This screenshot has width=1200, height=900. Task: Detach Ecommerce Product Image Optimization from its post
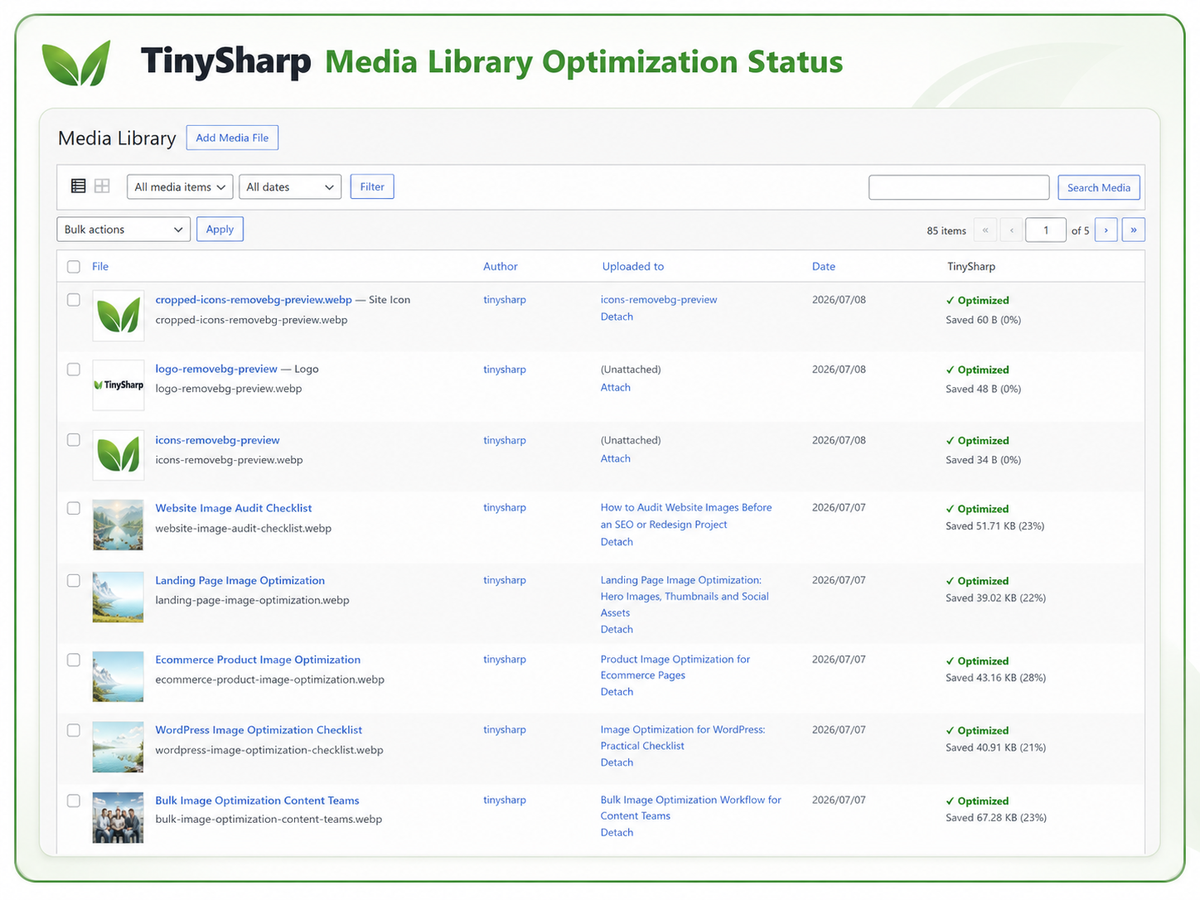[617, 692]
